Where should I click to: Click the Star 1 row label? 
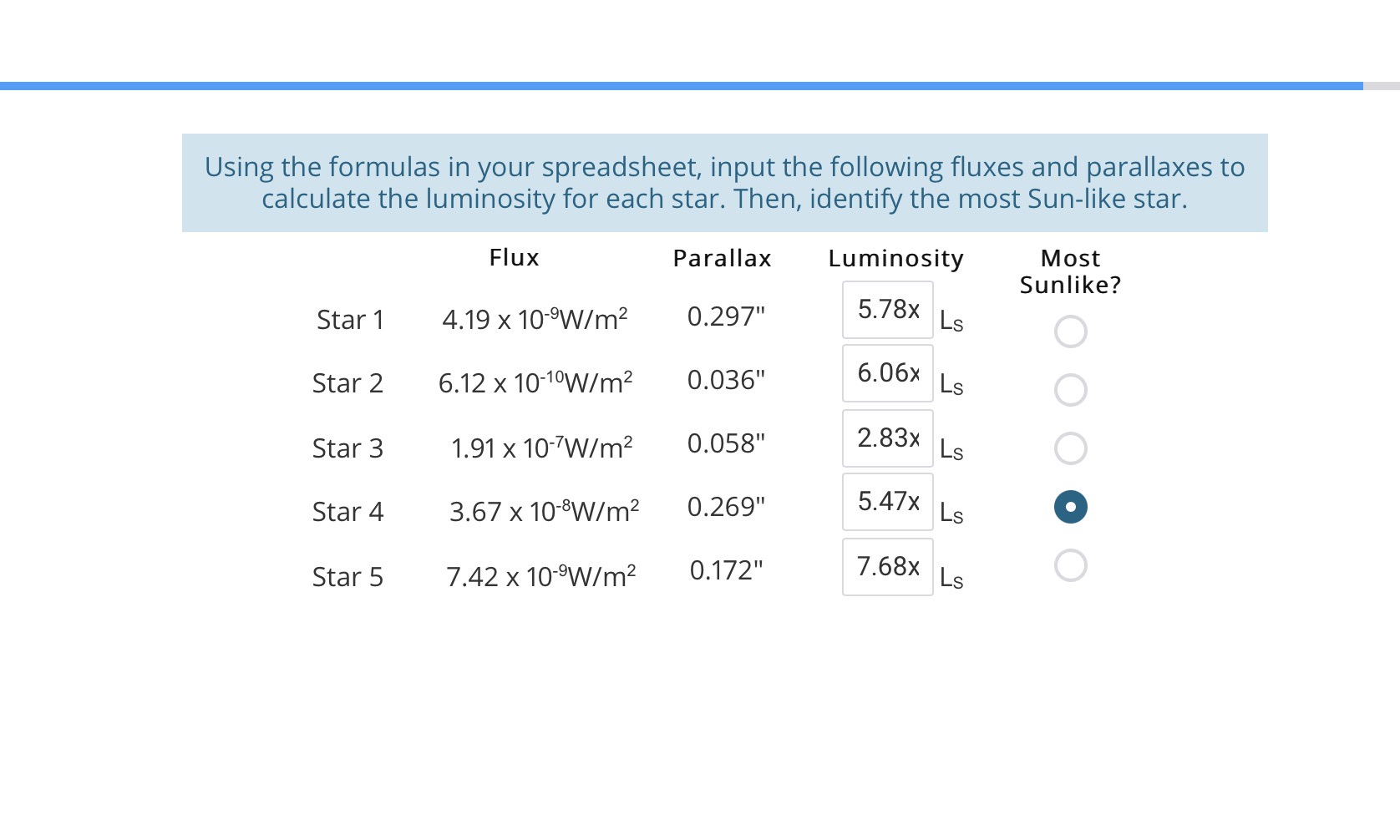click(351, 320)
